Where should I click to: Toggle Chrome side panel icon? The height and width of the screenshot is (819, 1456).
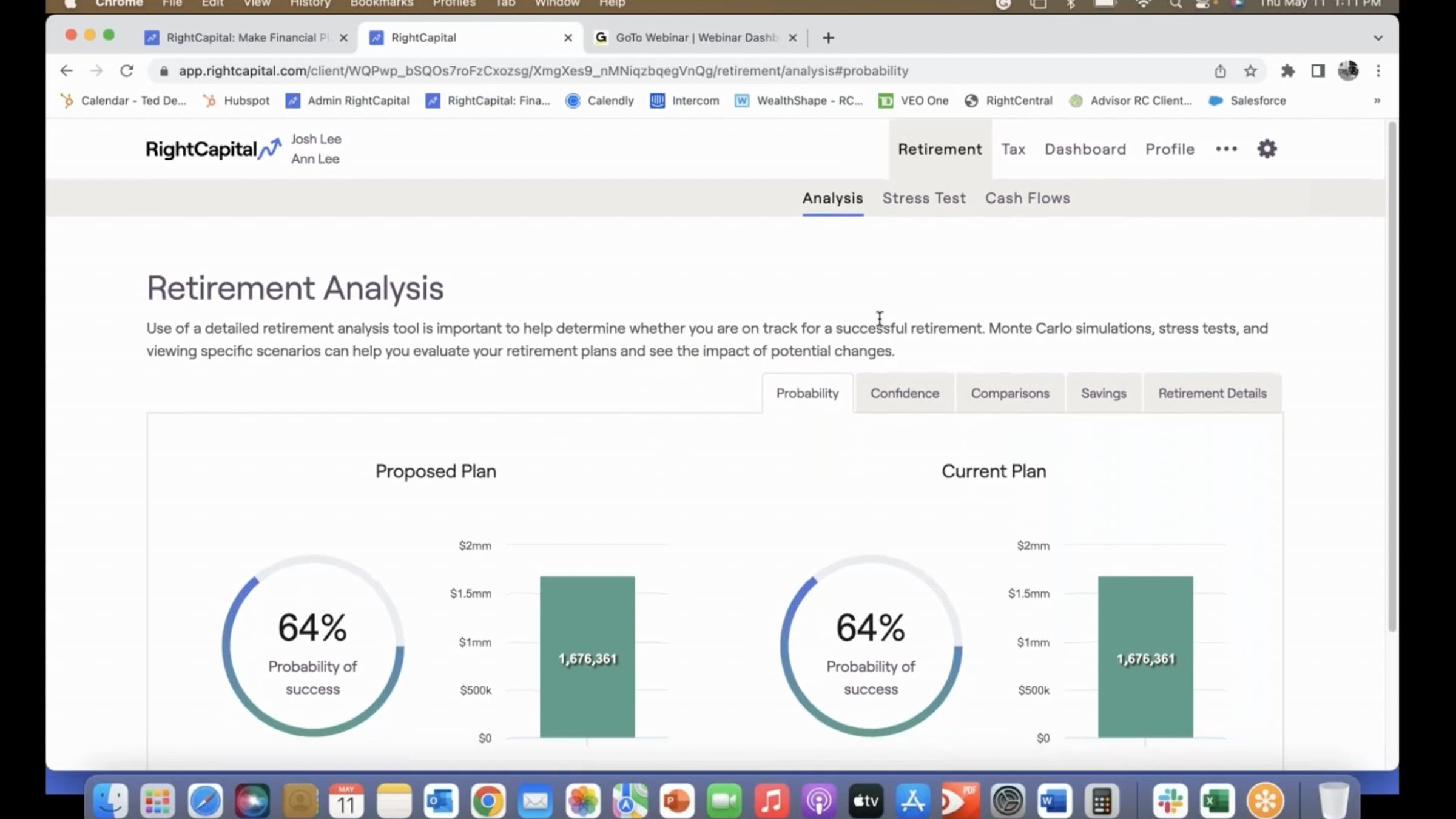(x=1318, y=71)
